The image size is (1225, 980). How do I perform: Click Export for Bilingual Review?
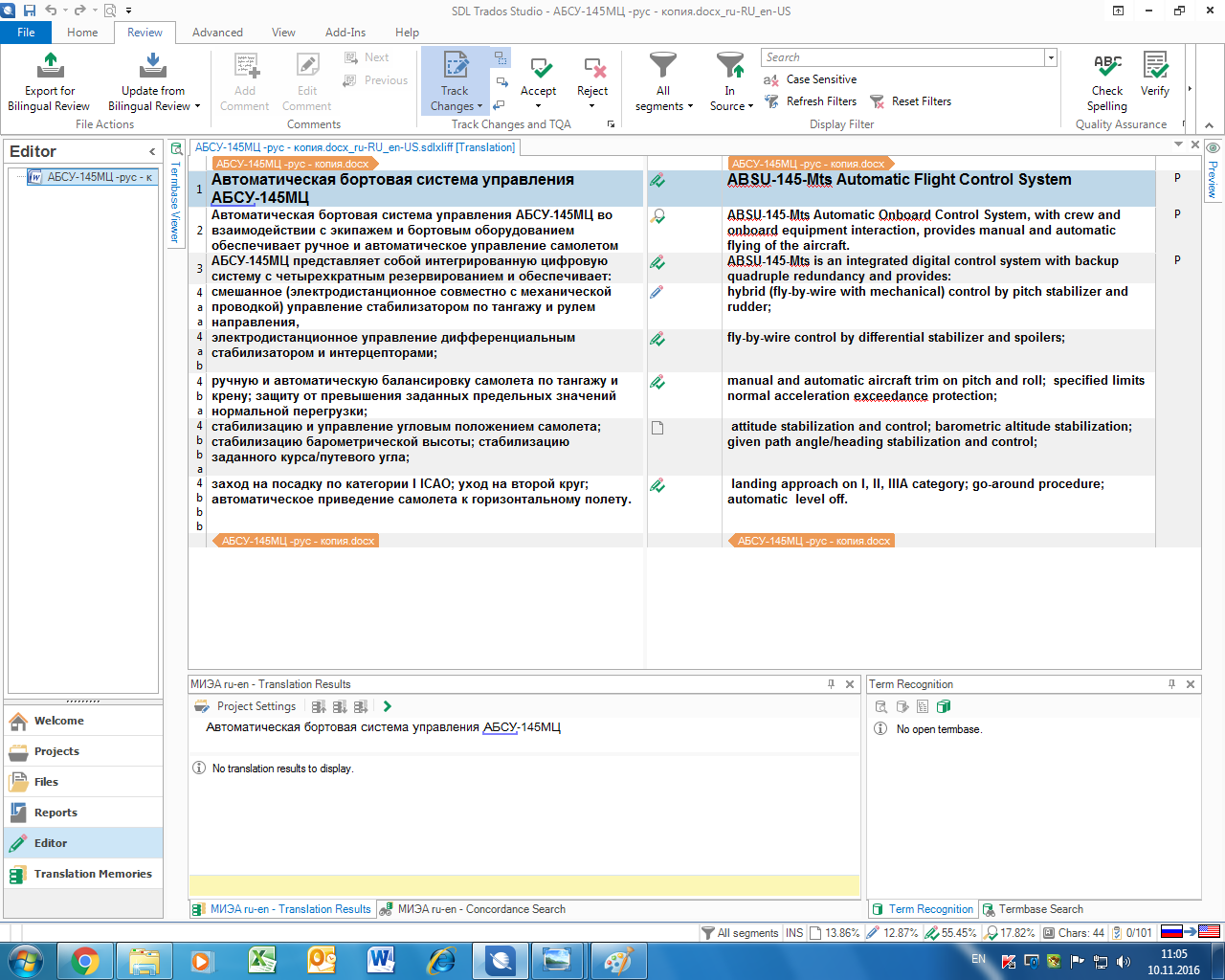(49, 82)
